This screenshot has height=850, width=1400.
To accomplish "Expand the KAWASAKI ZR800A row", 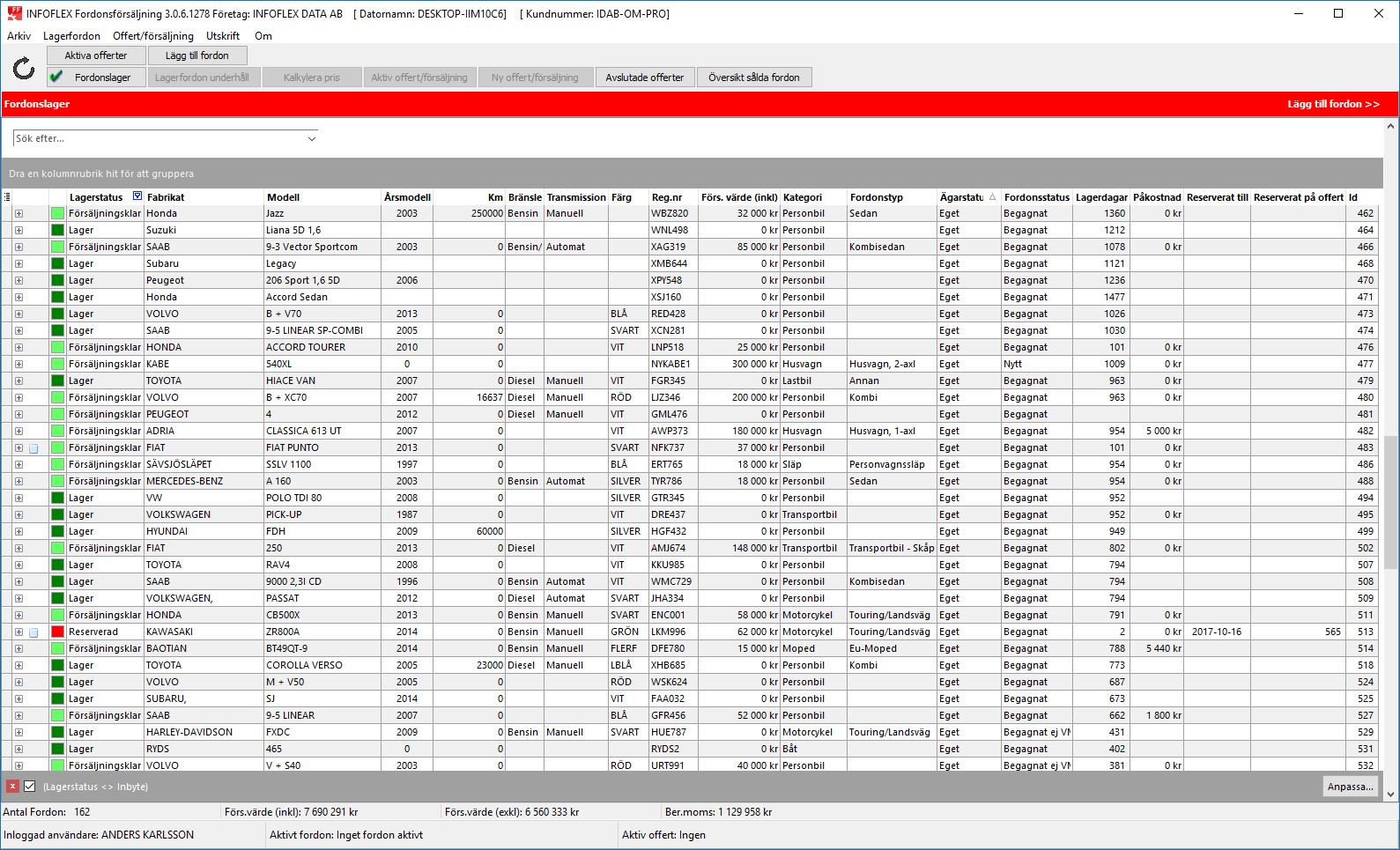I will [19, 632].
